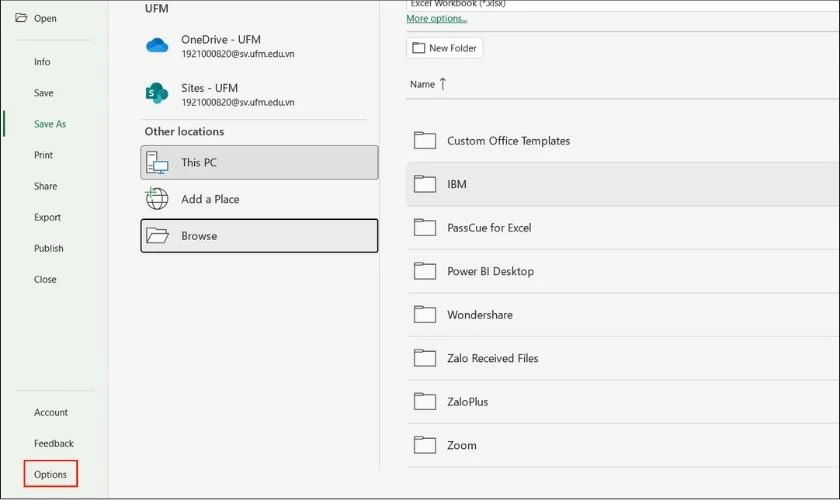This screenshot has height=500, width=840.
Task: Open the Print page
Action: tap(43, 155)
